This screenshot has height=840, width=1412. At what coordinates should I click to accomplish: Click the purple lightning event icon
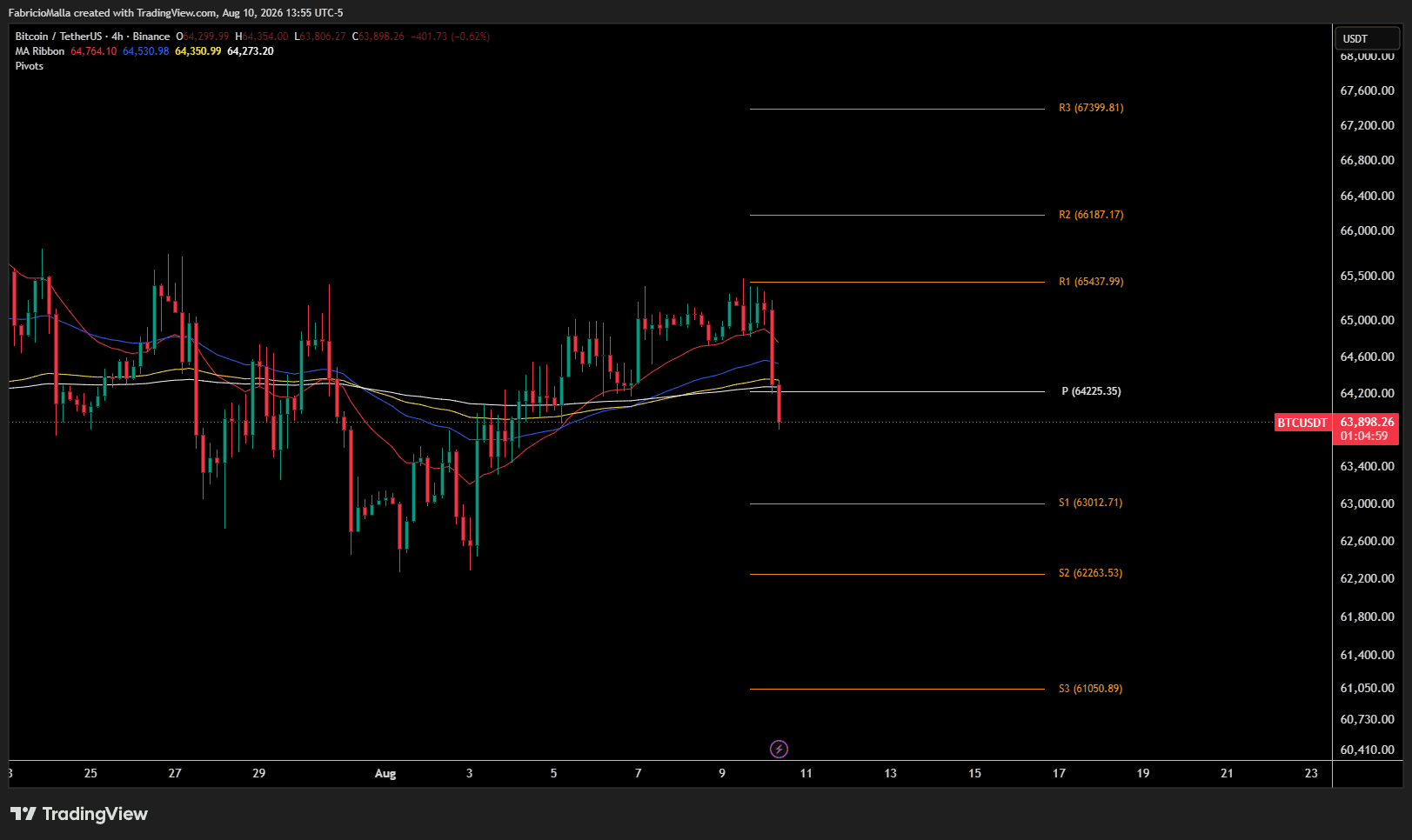tap(780, 749)
